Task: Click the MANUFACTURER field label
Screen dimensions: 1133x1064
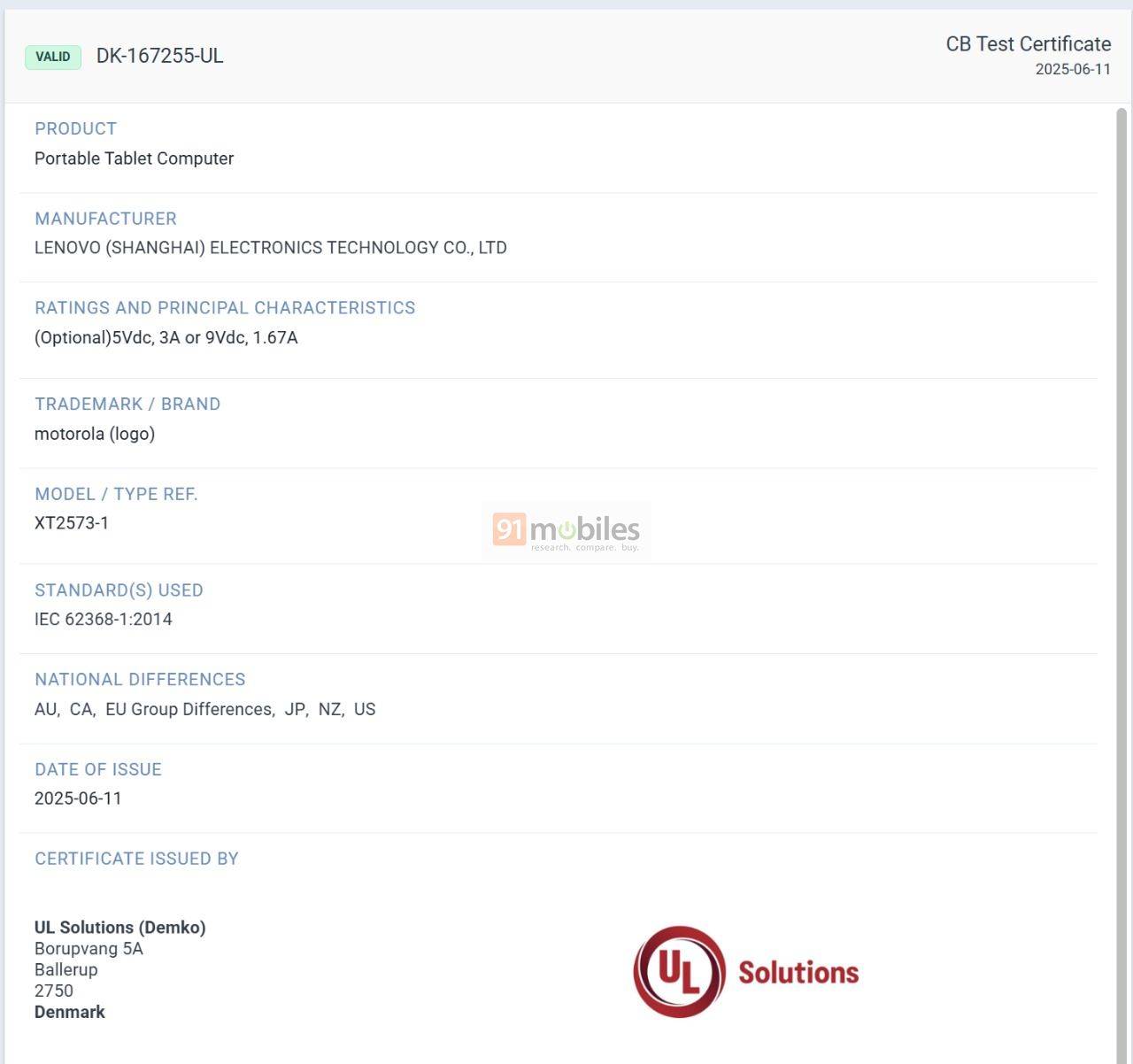Action: click(x=105, y=219)
